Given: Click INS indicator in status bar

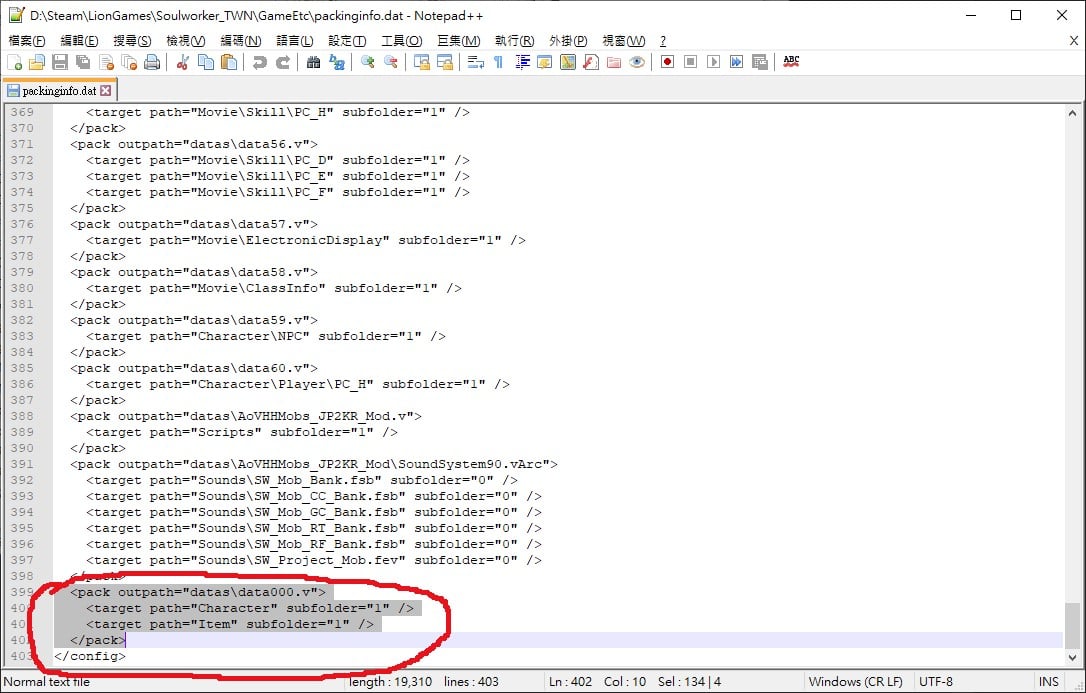Looking at the screenshot, I should pos(1049,682).
